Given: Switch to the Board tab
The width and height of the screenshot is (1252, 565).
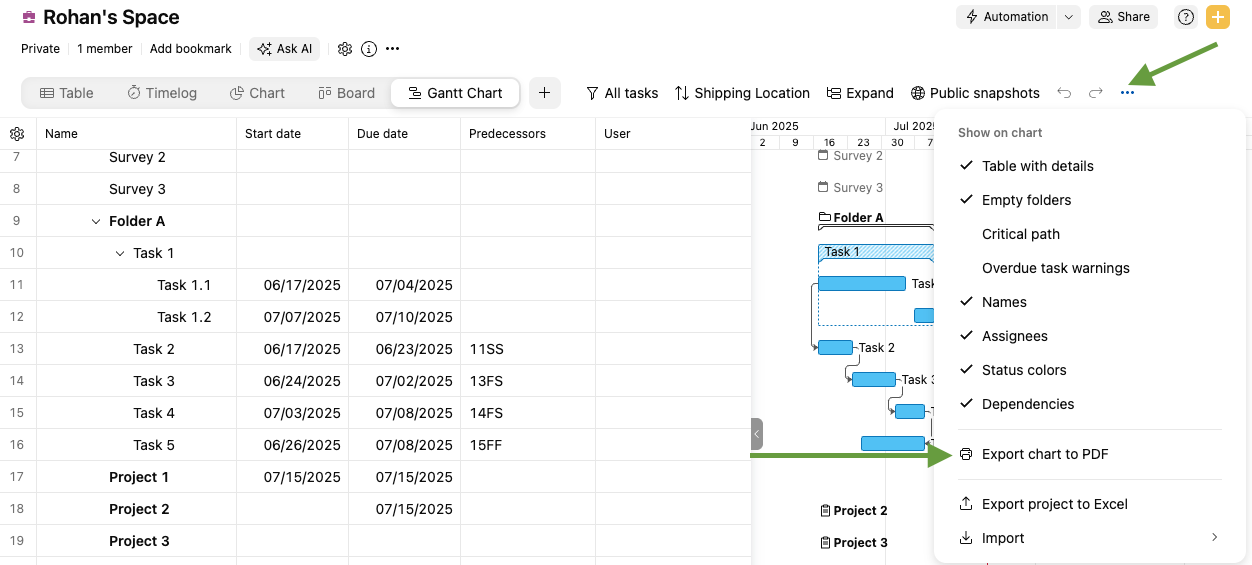Looking at the screenshot, I should [x=346, y=93].
